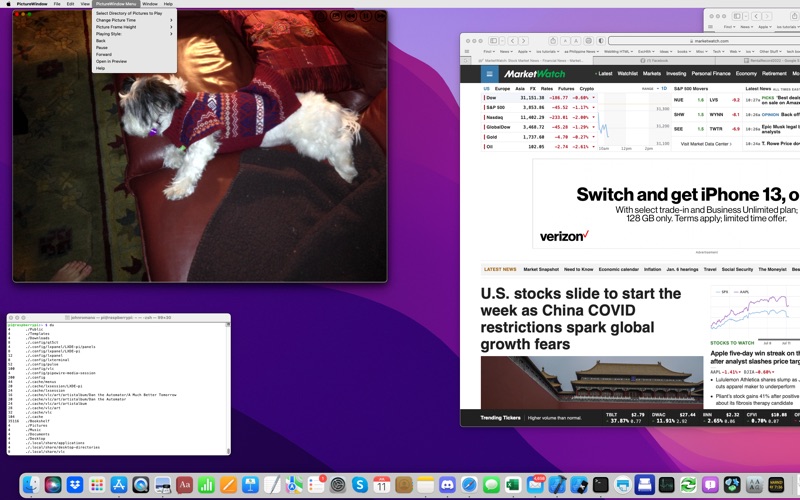Open Calendar showing date 11
Viewport: 800px width, 500px height.
pos(382,484)
